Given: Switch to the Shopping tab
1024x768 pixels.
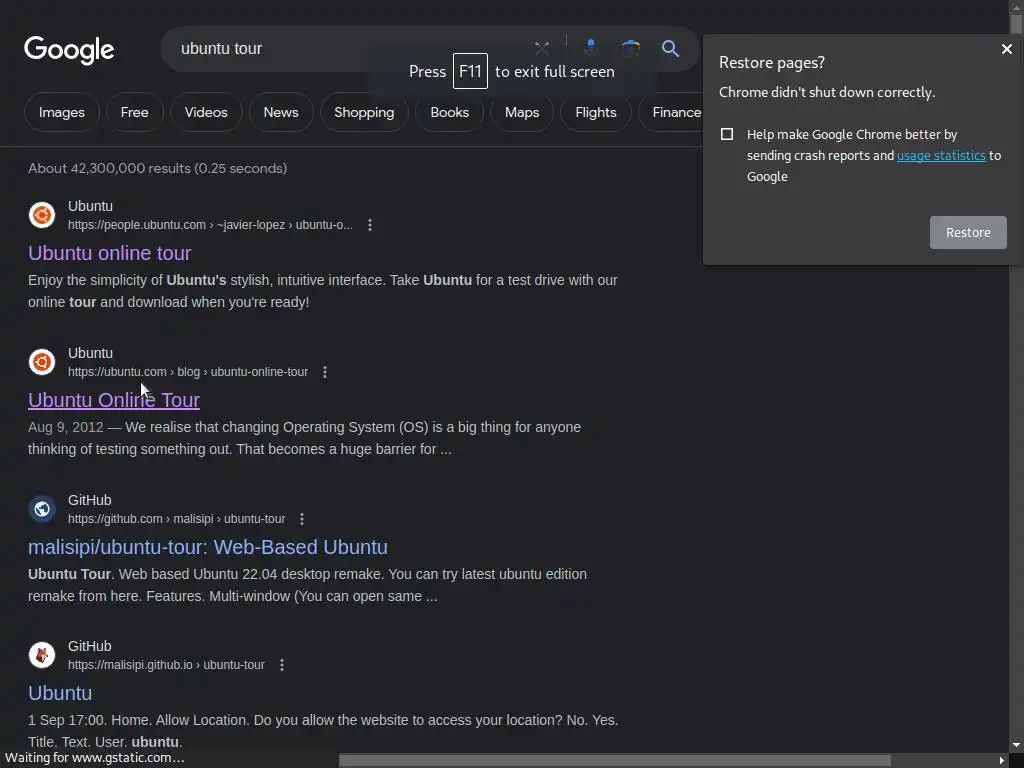Looking at the screenshot, I should 364,112.
